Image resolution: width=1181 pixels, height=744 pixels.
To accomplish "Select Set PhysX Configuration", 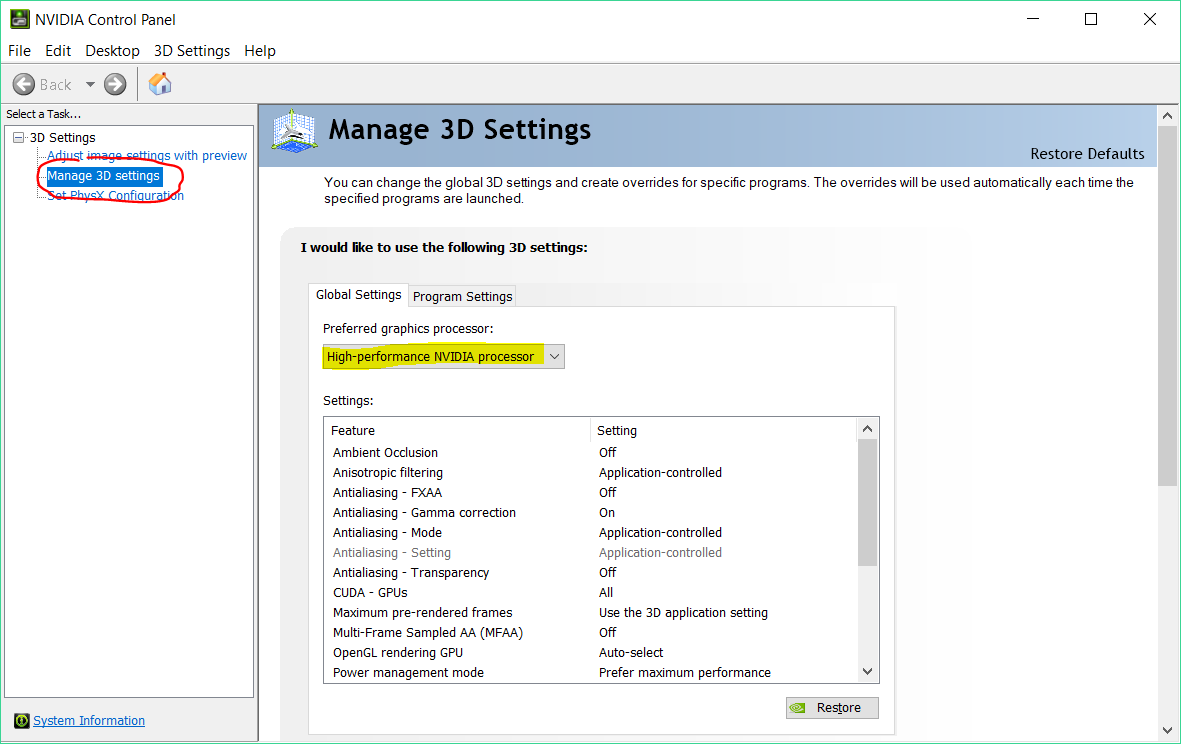I will tap(115, 196).
